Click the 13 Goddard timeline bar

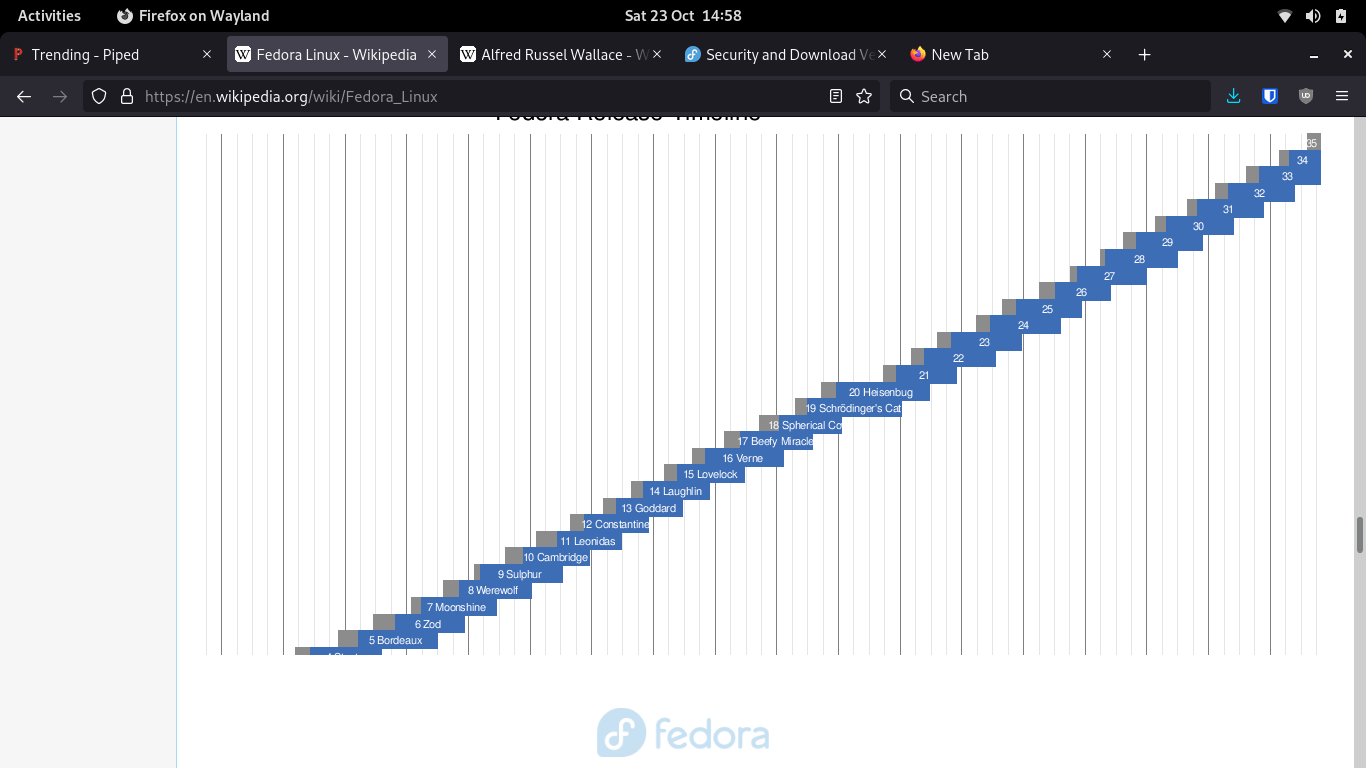[650, 508]
